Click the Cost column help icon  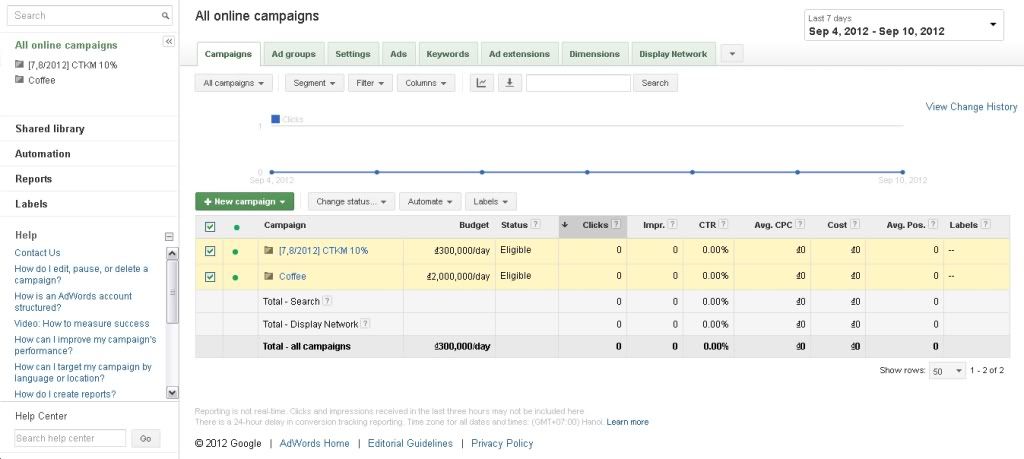click(x=855, y=225)
